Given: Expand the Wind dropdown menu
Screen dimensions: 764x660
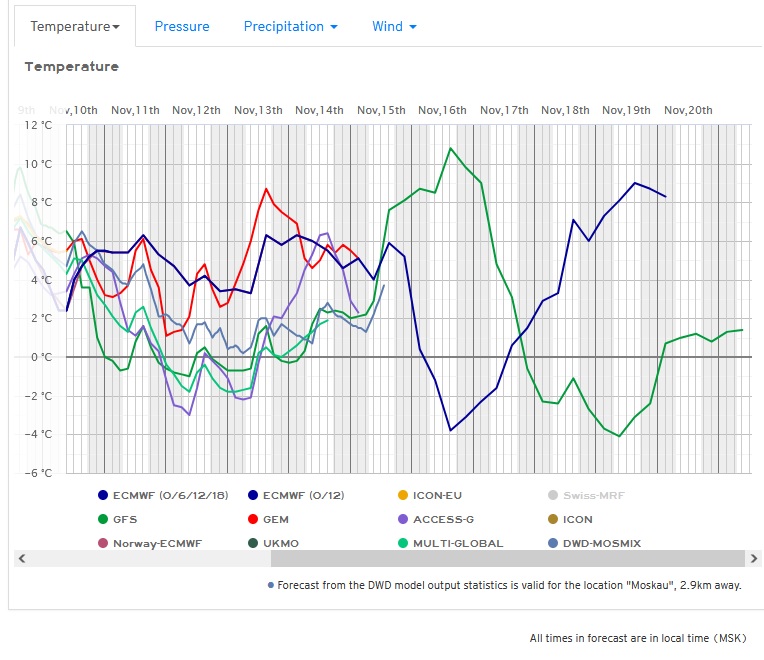Looking at the screenshot, I should tap(394, 27).
